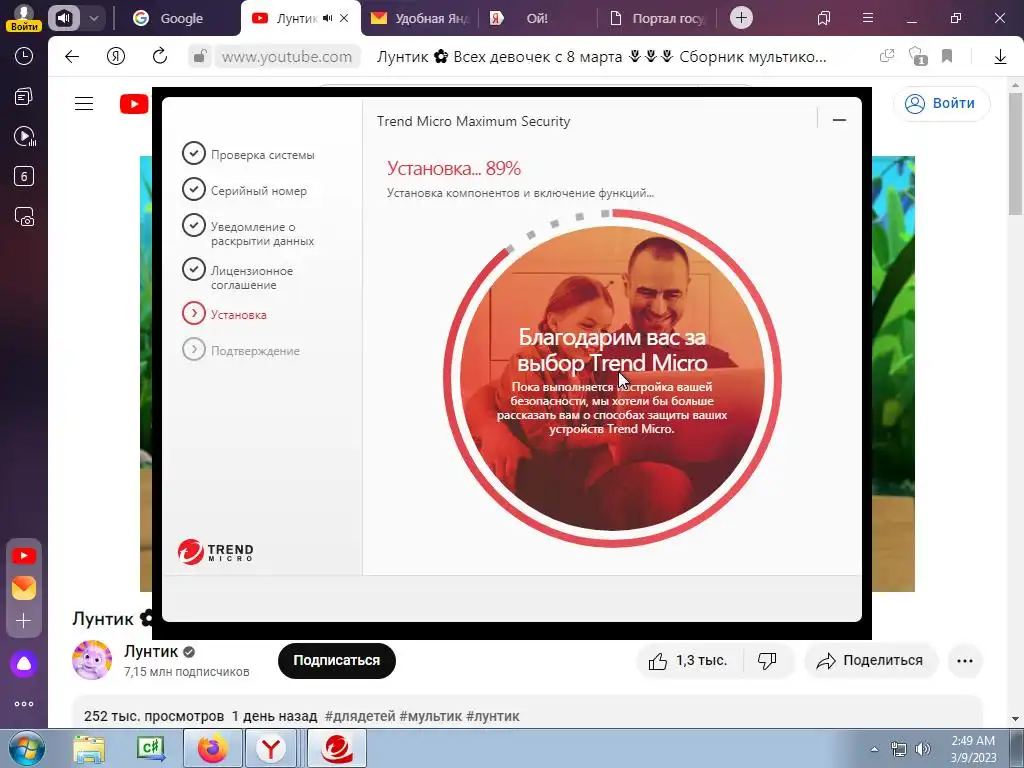Image resolution: width=1024 pixels, height=768 pixels.
Task: Open the YouTube hamburger guide menu
Action: (x=84, y=104)
